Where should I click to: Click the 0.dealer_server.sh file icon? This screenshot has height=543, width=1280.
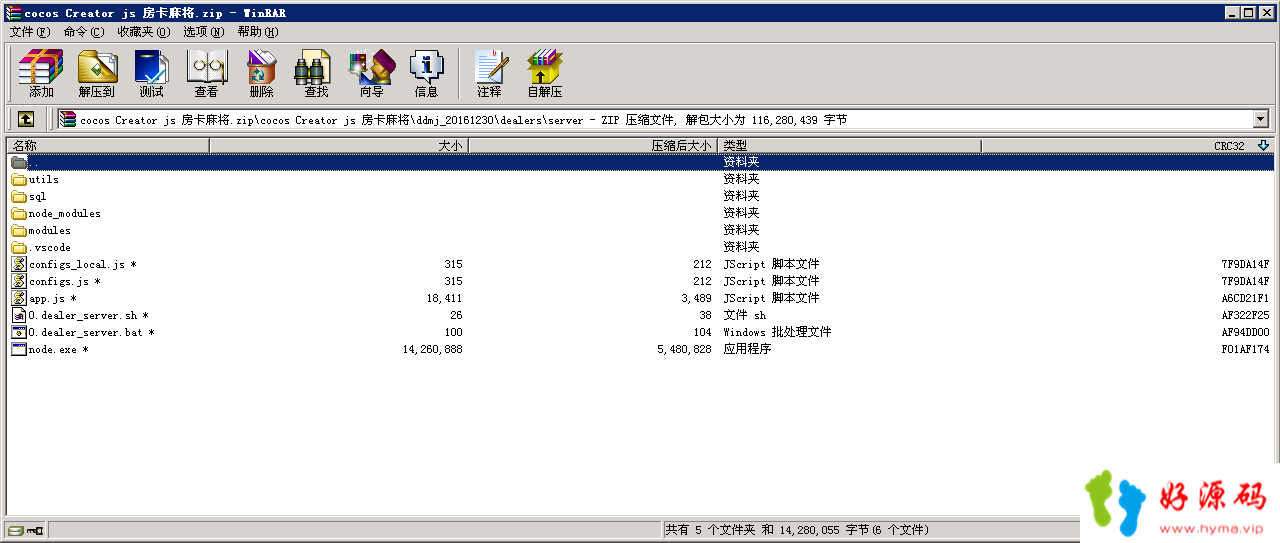(x=19, y=315)
